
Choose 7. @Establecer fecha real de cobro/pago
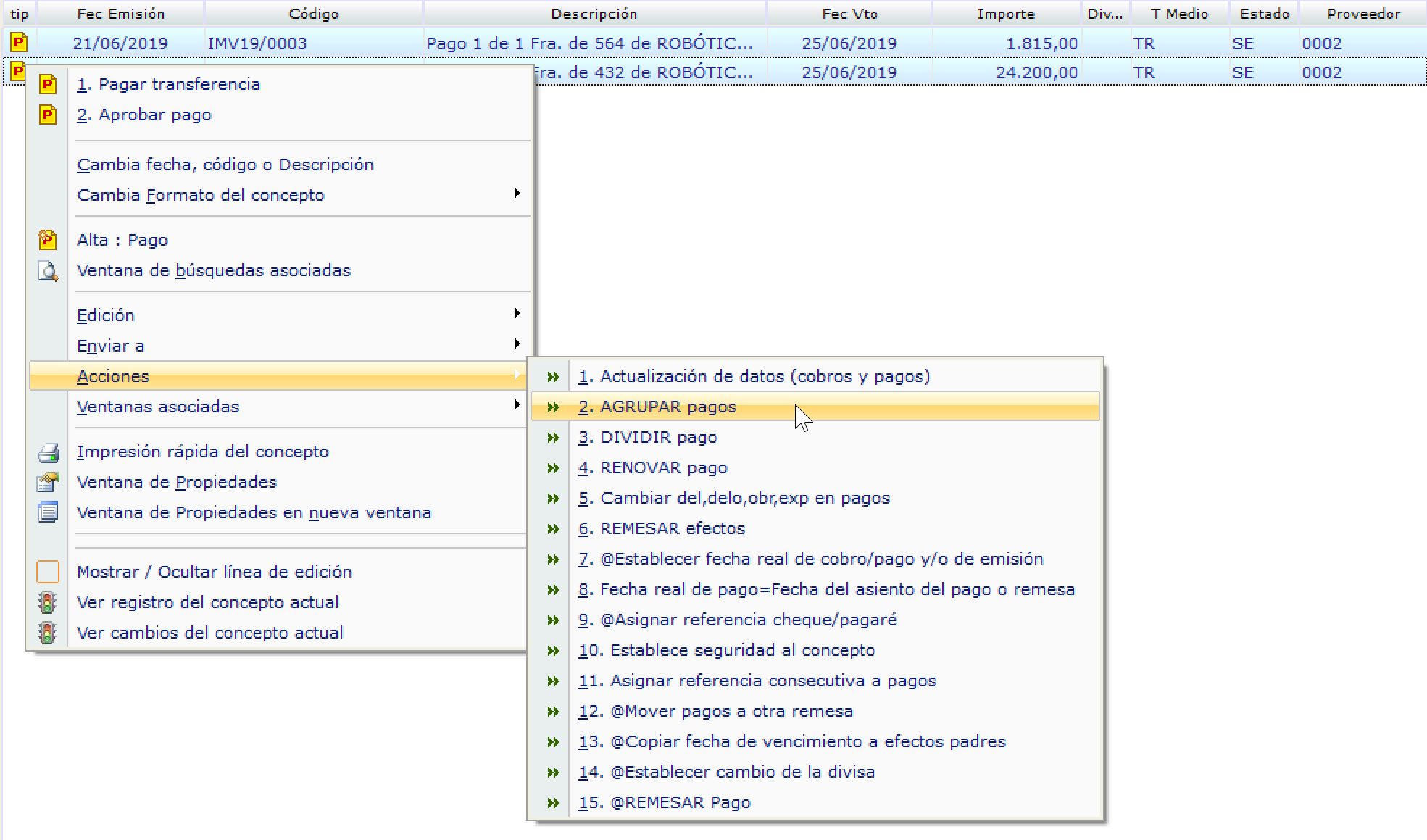pyautogui.click(x=810, y=559)
